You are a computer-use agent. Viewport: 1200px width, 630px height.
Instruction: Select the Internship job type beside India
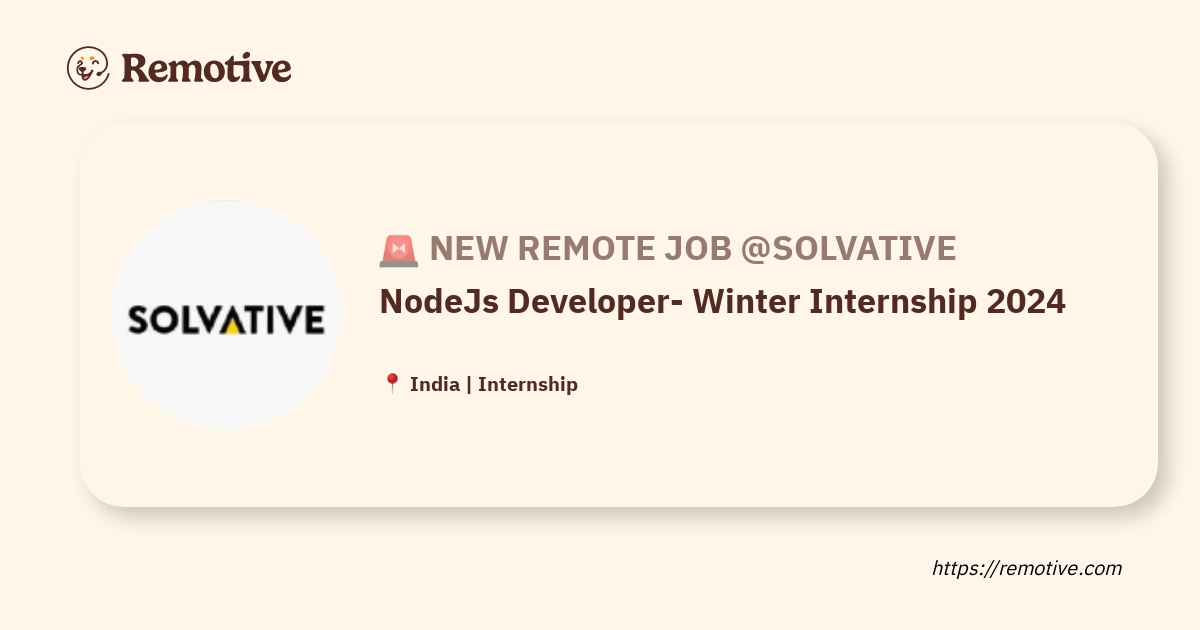(528, 384)
